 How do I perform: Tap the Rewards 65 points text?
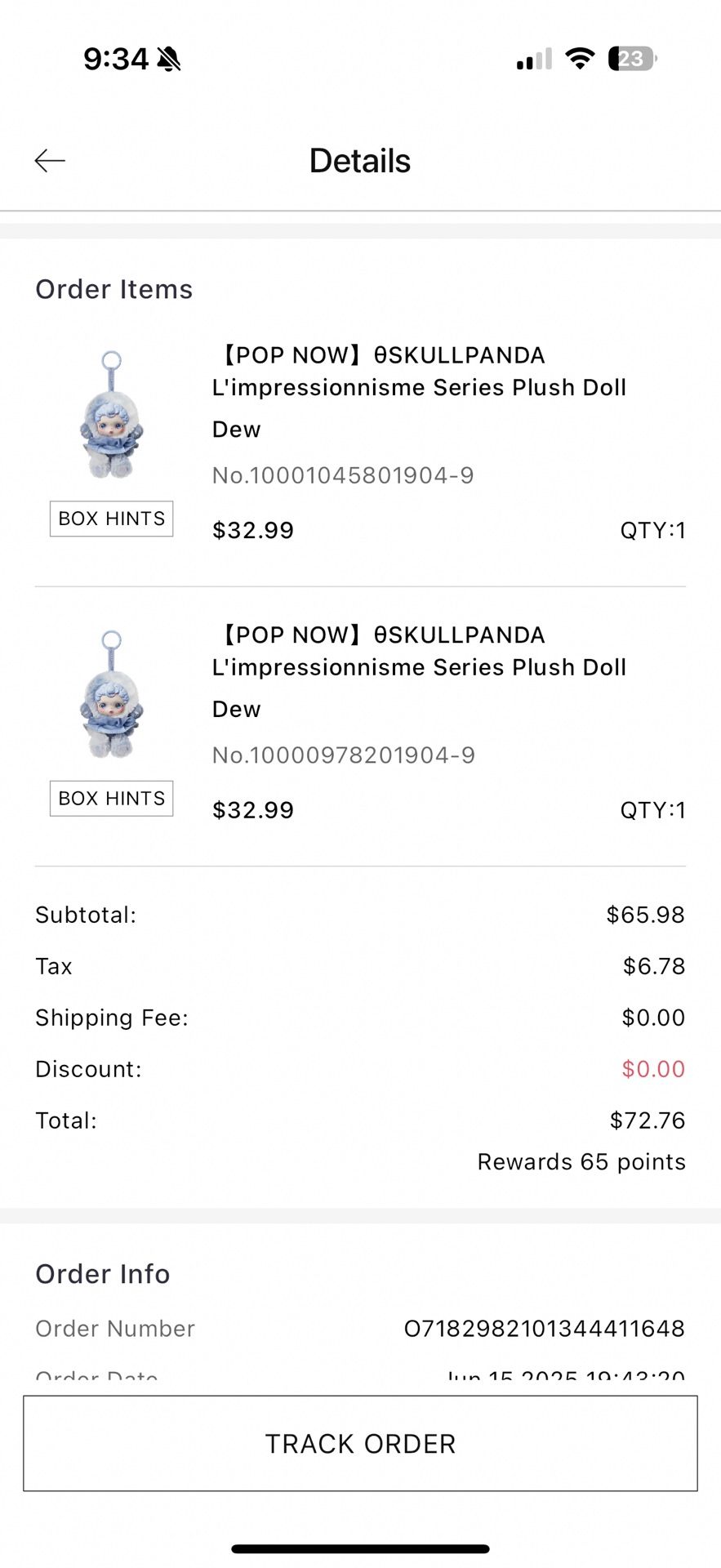point(581,1162)
